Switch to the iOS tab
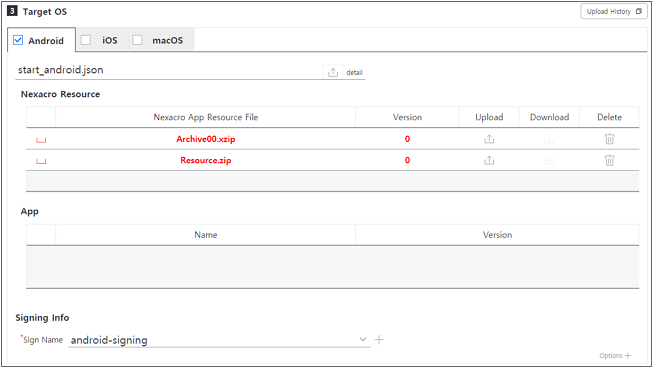This screenshot has height=367, width=652. [x=110, y=40]
